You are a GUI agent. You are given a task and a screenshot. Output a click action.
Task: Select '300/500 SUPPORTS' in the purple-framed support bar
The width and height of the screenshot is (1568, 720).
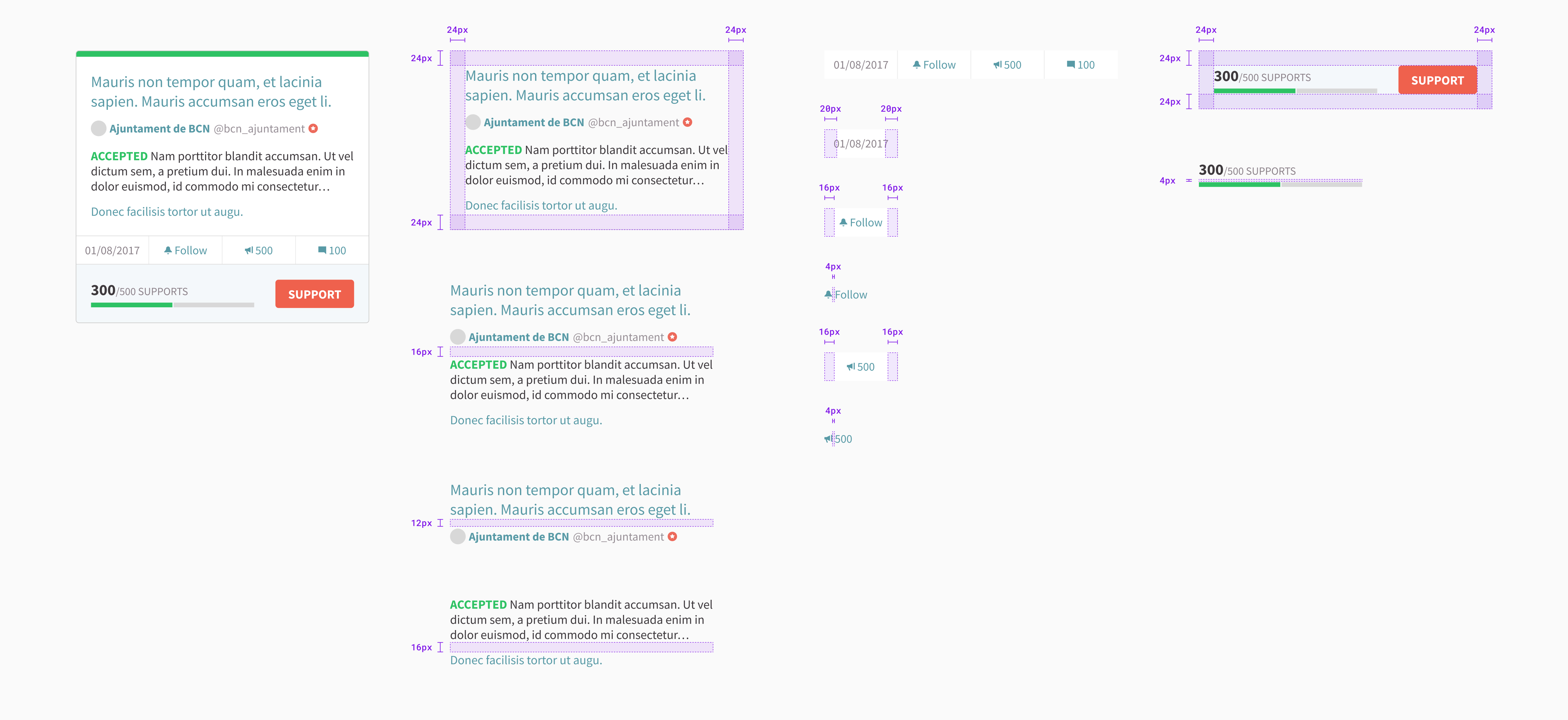click(1262, 77)
